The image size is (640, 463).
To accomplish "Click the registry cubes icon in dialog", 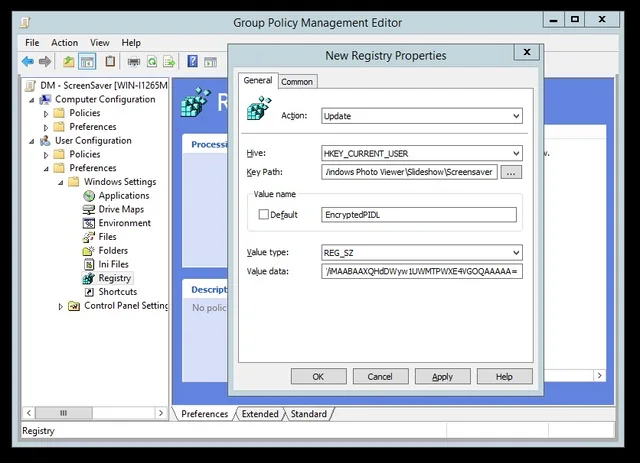I will tap(259, 108).
